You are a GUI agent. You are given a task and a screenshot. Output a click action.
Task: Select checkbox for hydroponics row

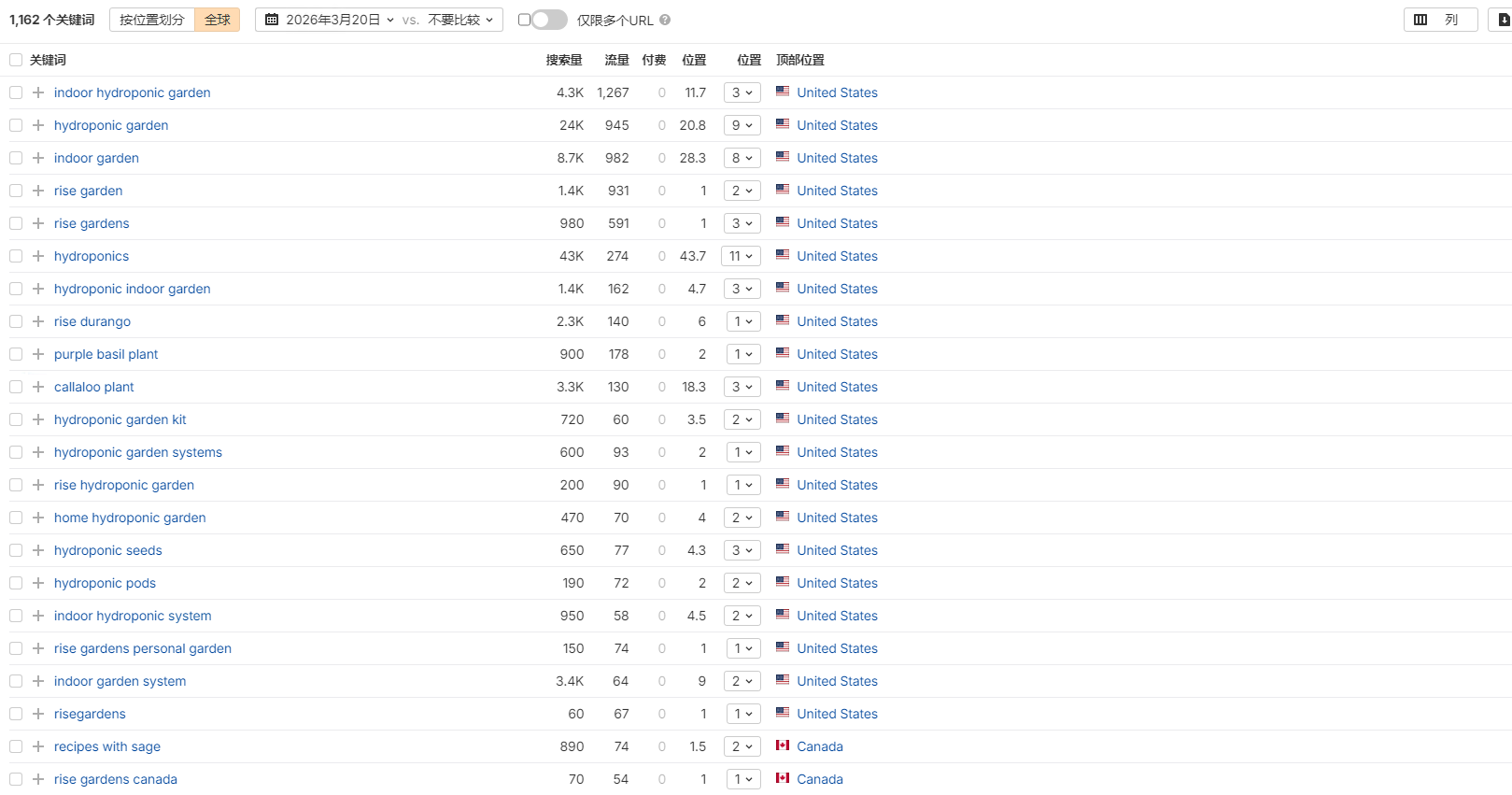[x=16, y=256]
